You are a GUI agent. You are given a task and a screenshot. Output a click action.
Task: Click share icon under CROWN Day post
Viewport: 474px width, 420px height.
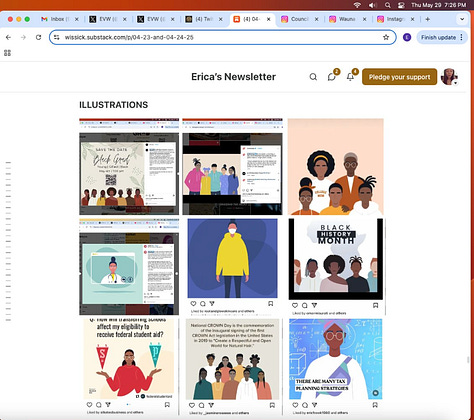211,405
